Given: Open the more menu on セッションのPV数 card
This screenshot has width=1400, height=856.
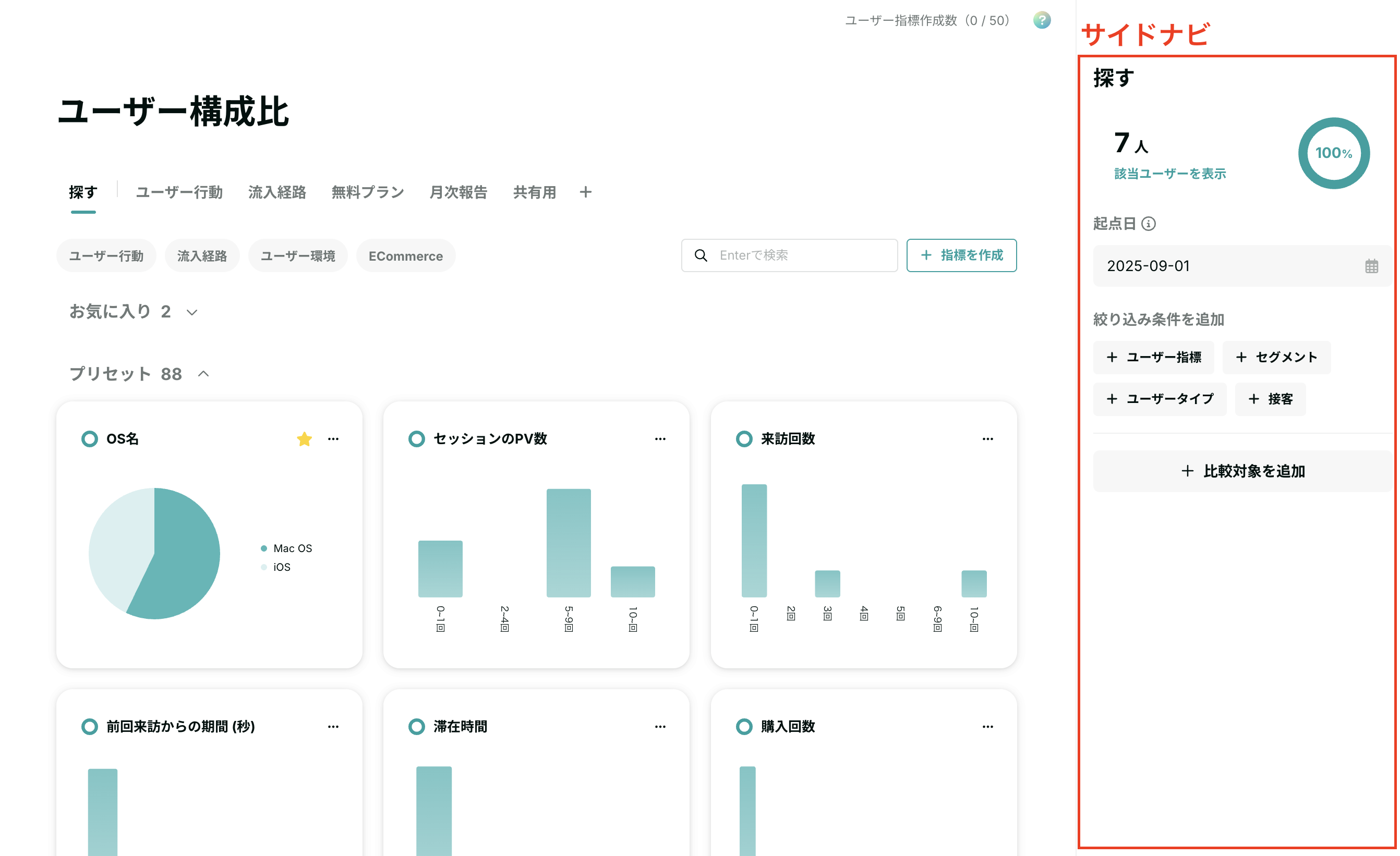Looking at the screenshot, I should coord(660,438).
